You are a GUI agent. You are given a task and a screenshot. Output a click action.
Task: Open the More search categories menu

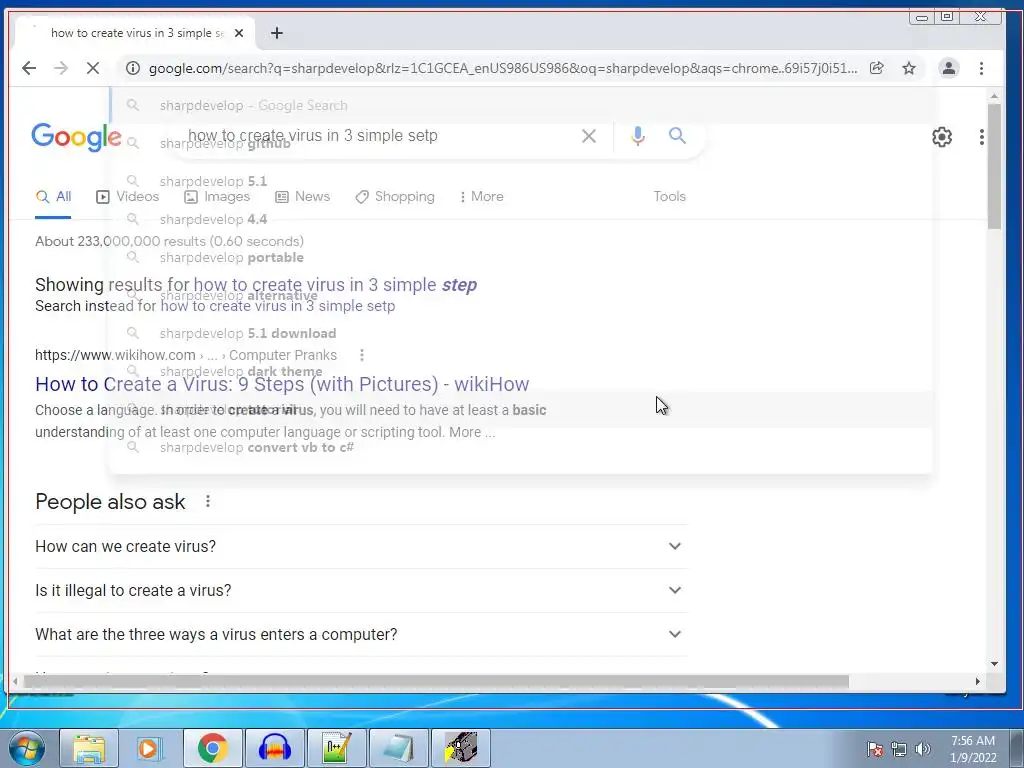click(482, 197)
